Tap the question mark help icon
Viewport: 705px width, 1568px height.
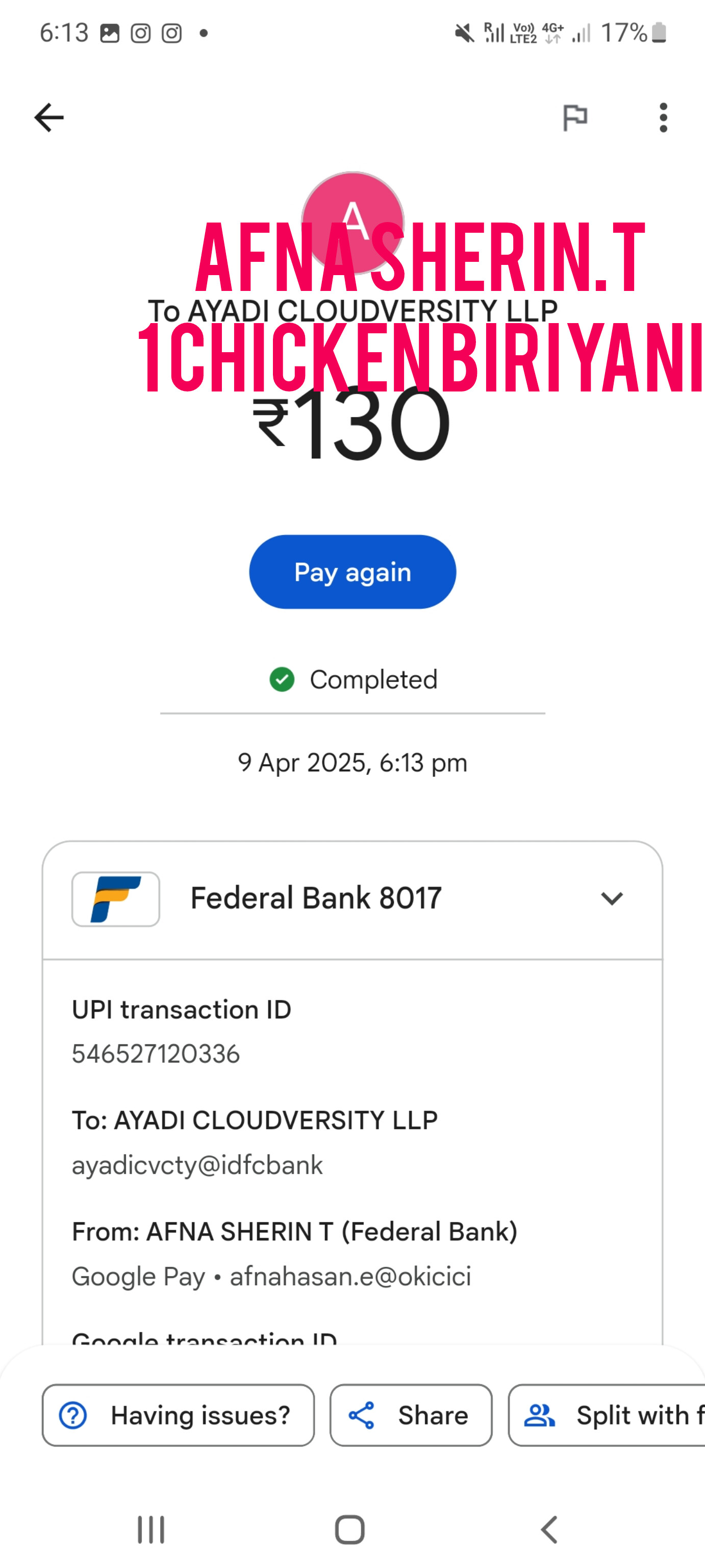coord(73,1415)
